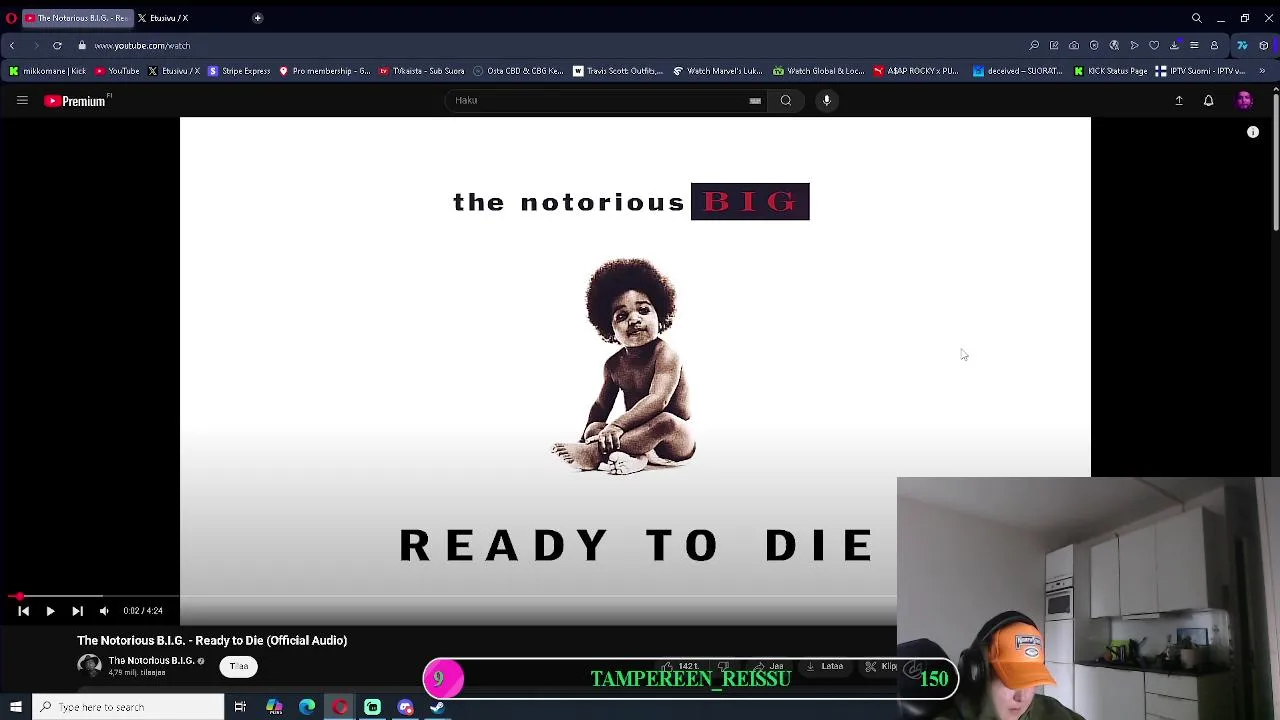Open the Watch Marvel's Luk... bookmark

[718, 71]
